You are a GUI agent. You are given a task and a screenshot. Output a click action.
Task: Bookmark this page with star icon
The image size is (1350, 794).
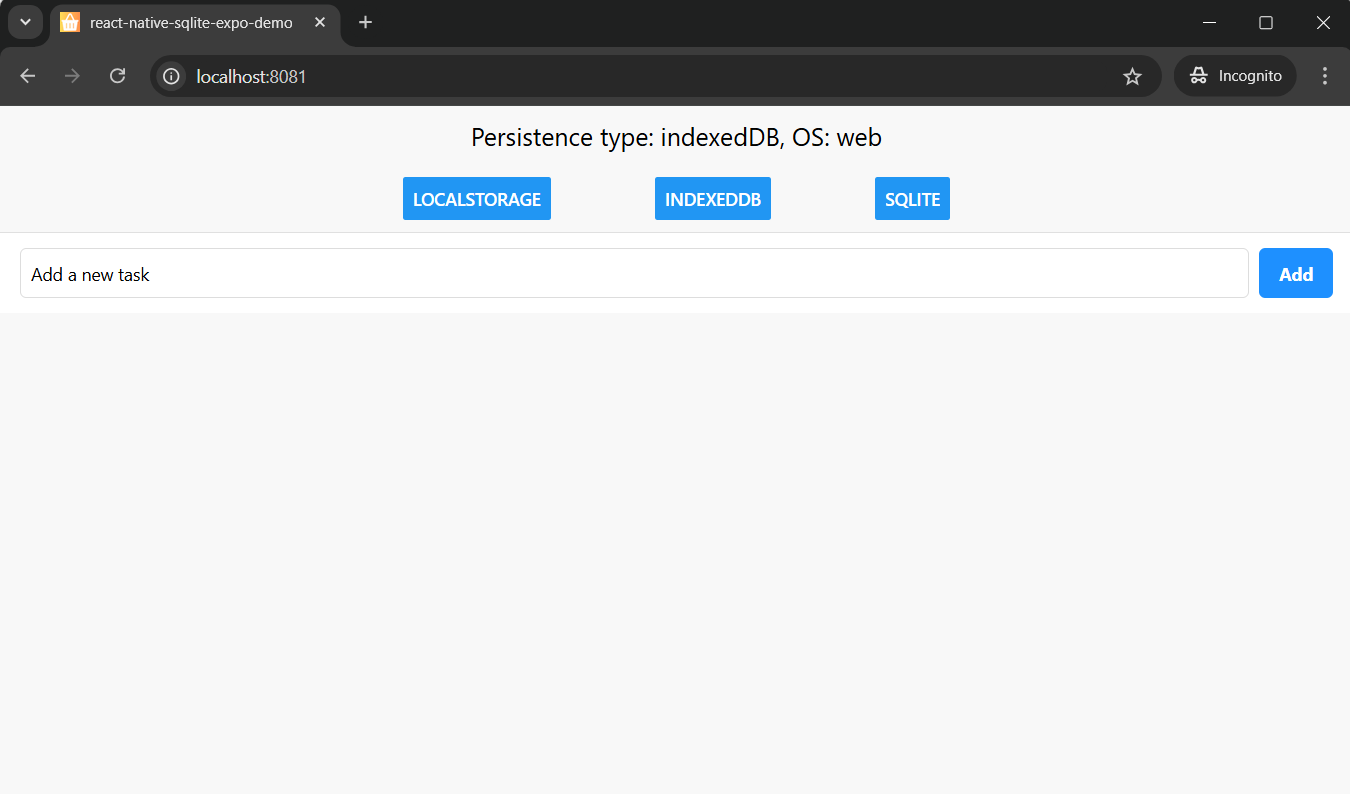[x=1132, y=76]
